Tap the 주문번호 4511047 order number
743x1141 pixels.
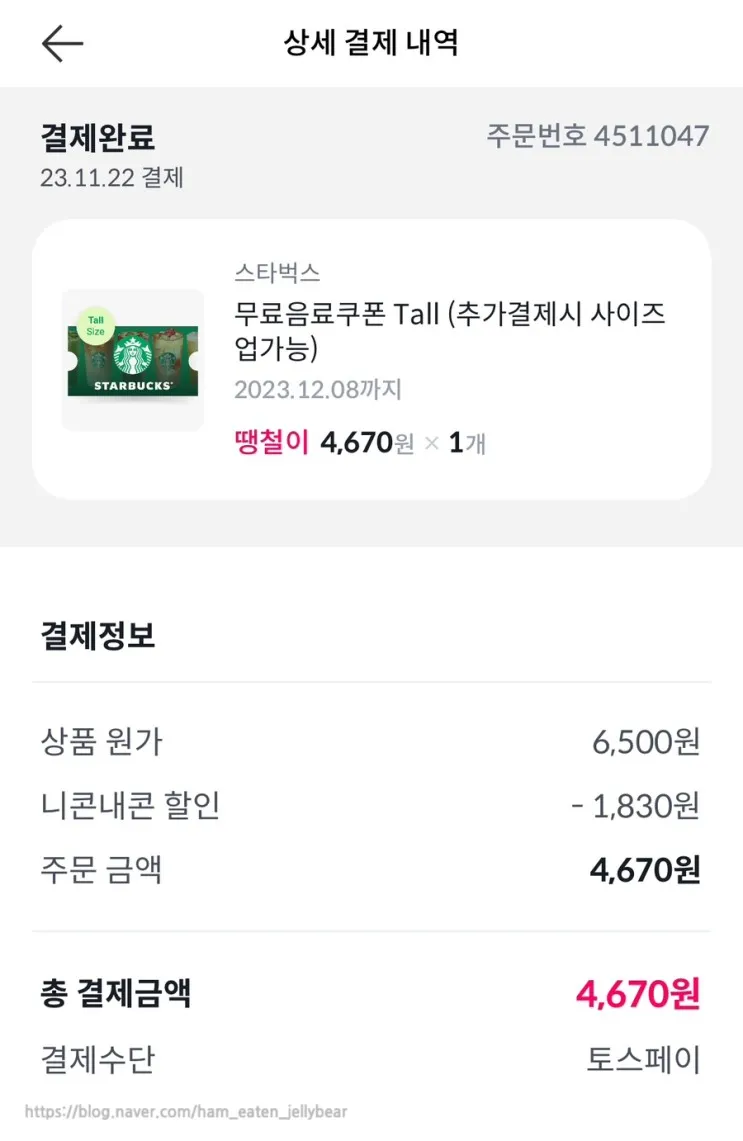(x=597, y=136)
